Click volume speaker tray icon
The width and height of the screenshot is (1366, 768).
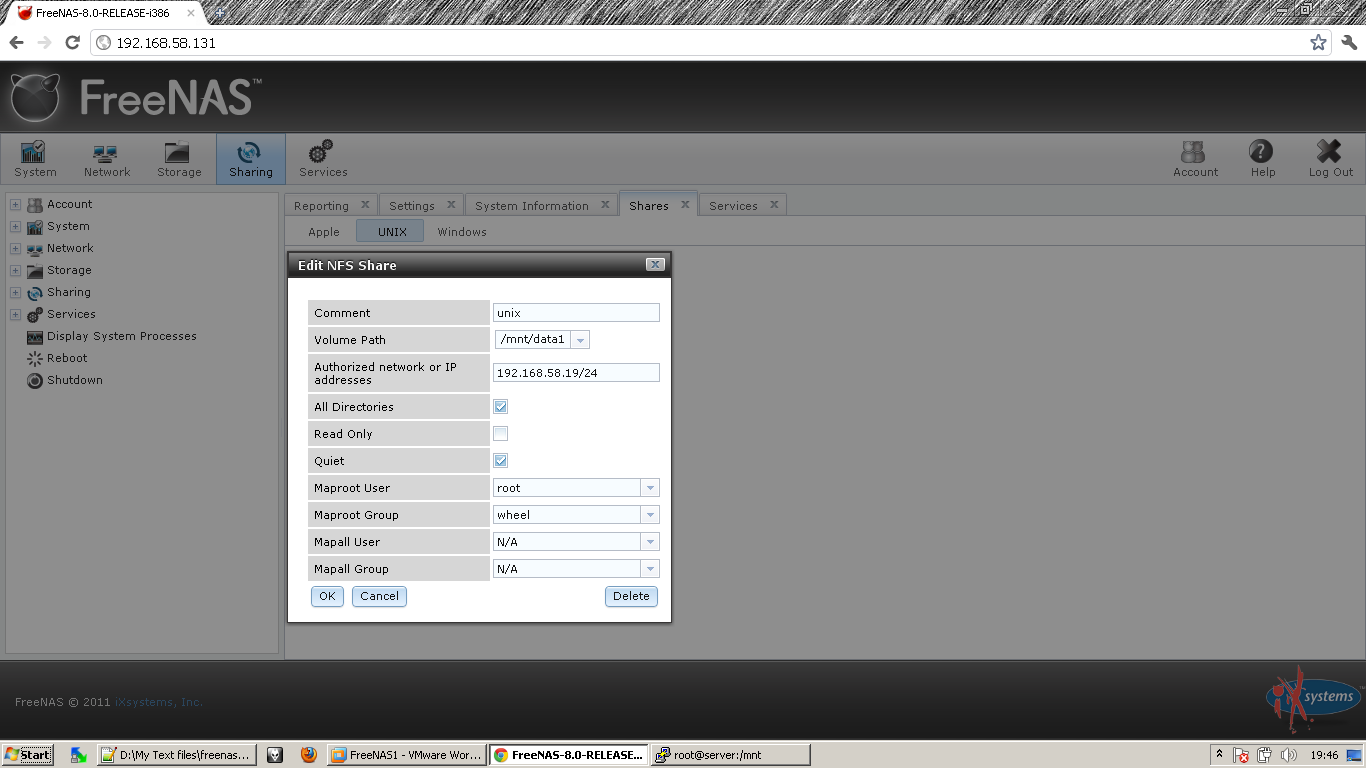coord(1288,755)
